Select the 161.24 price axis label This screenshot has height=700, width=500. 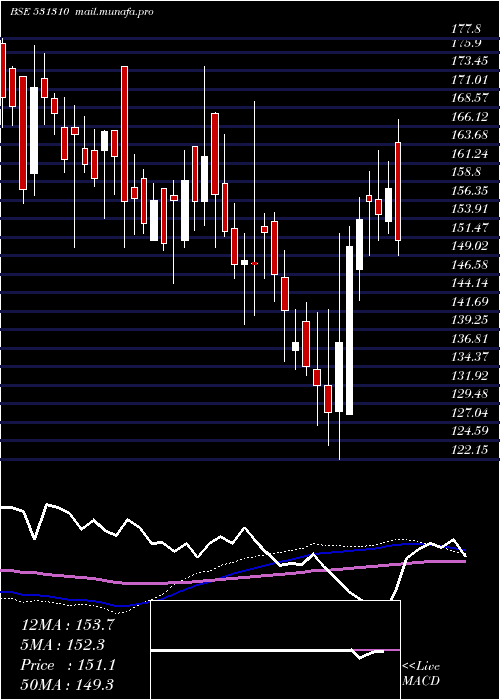point(470,154)
